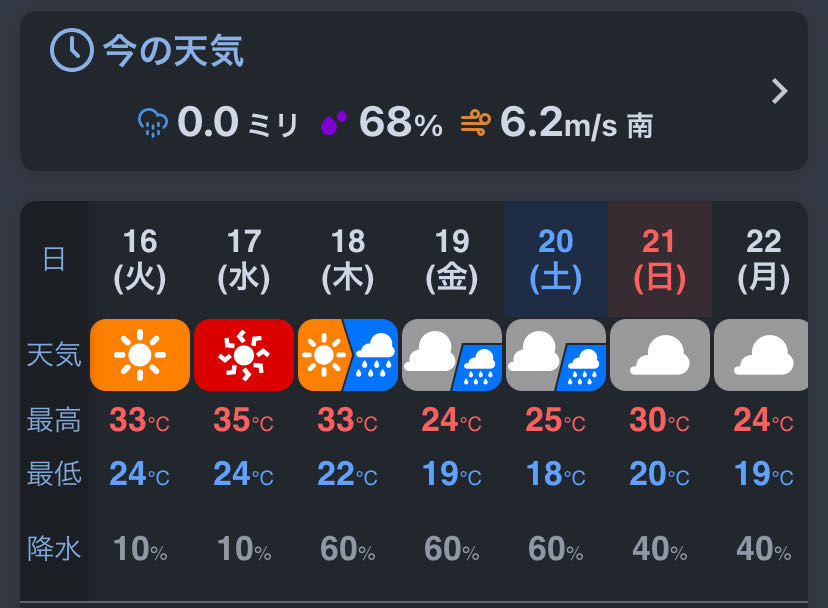Click the clock icon beside 今の天気
This screenshot has height=608, width=828.
tap(72, 50)
